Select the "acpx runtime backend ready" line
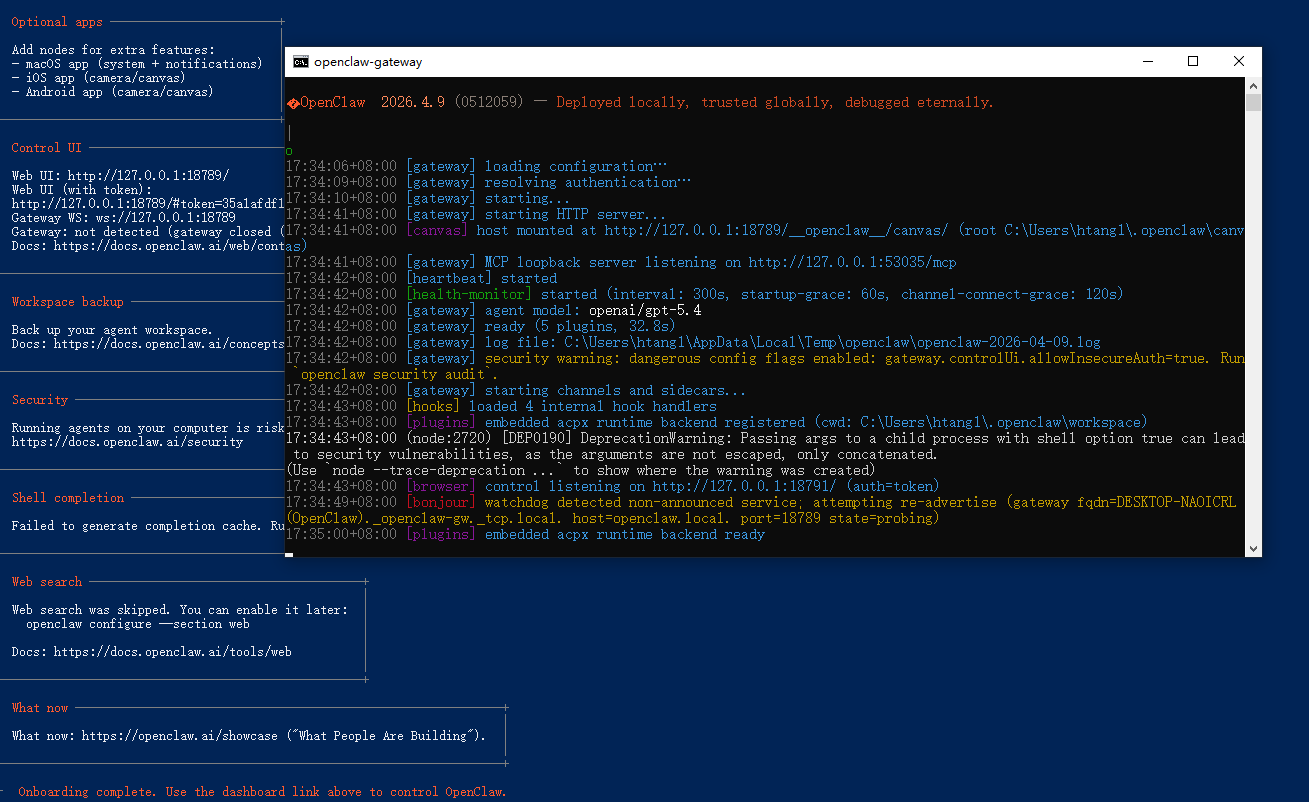The width and height of the screenshot is (1309, 802). click(x=525, y=534)
